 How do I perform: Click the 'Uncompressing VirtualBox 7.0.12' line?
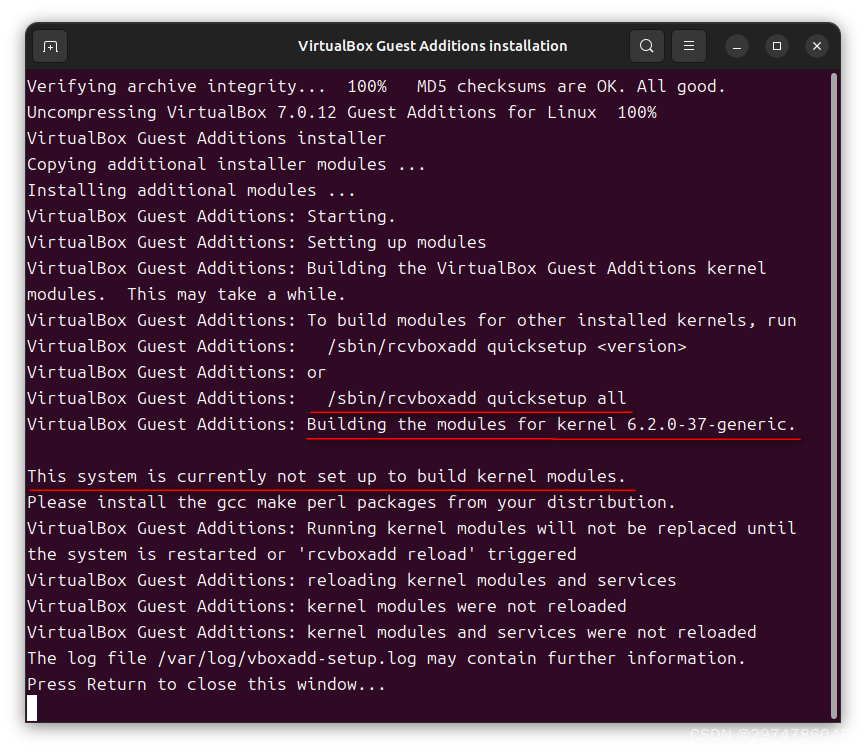[x=342, y=113]
